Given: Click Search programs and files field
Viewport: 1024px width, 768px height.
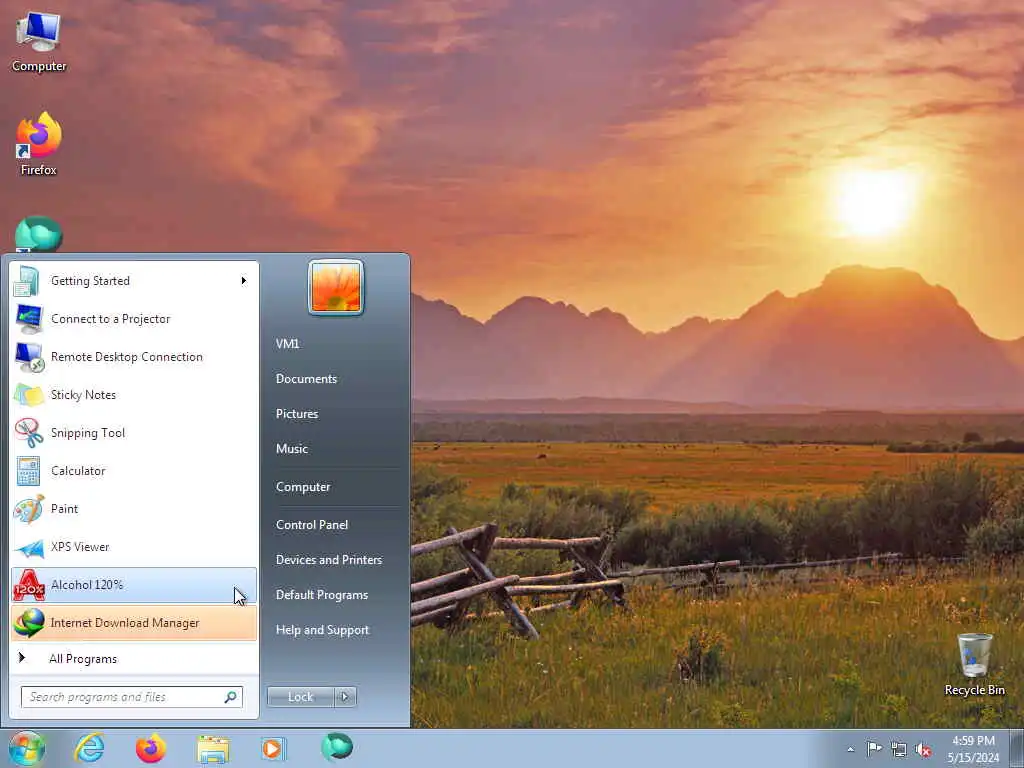Looking at the screenshot, I should pyautogui.click(x=132, y=697).
